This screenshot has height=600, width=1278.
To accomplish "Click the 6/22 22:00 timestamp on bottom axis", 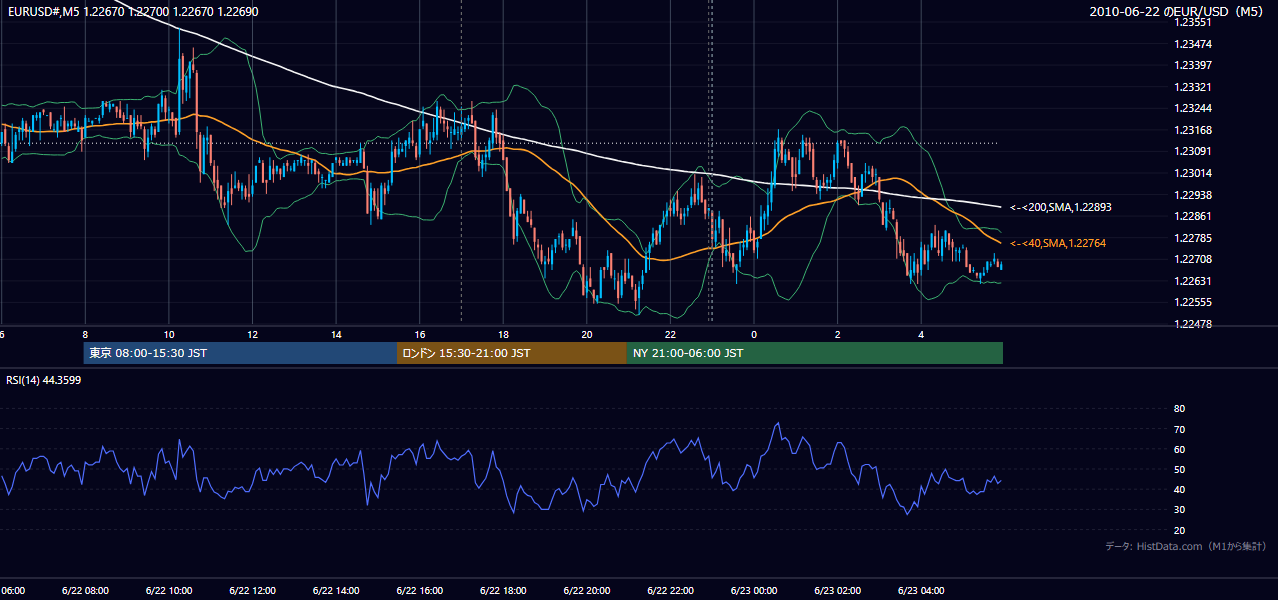I will [x=670, y=591].
